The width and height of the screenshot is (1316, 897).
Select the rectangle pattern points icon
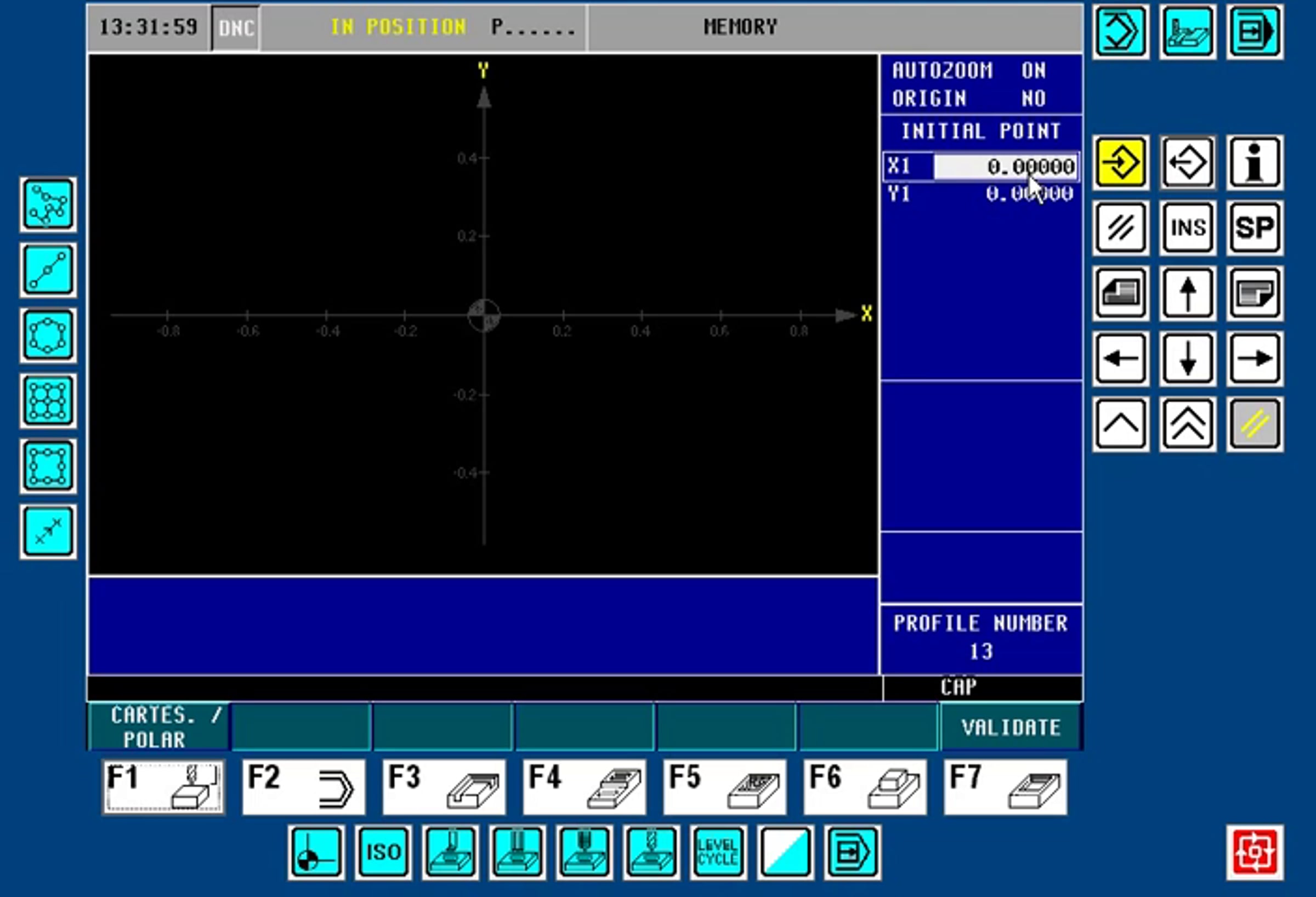tap(48, 465)
